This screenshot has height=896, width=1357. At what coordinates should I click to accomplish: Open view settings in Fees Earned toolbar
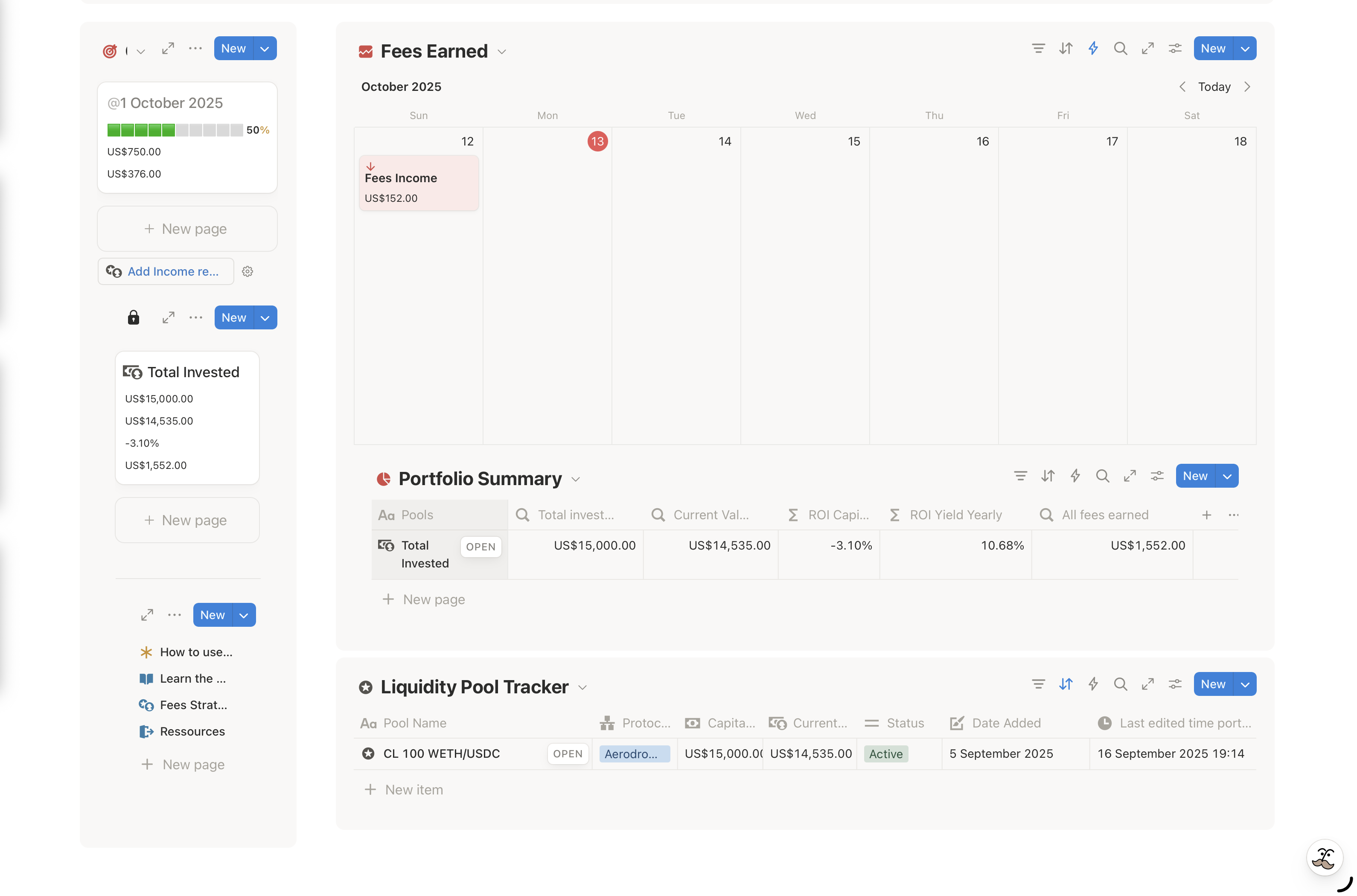[1175, 49]
